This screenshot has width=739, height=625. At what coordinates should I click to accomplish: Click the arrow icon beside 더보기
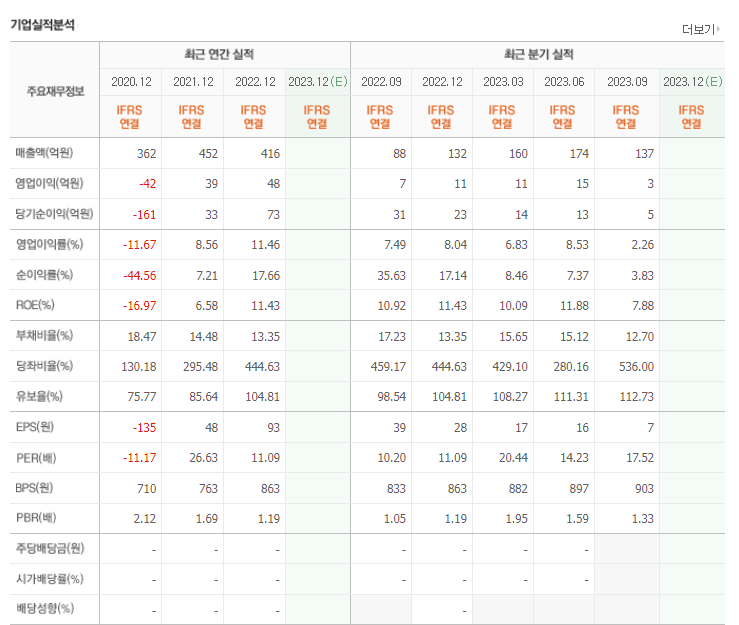718,29
